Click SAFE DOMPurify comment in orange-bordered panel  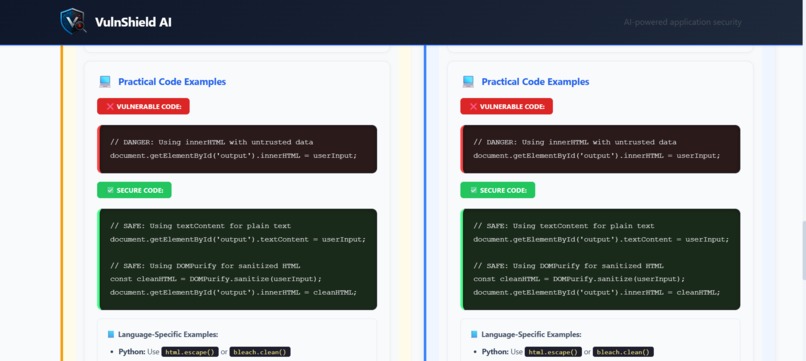[205, 266]
